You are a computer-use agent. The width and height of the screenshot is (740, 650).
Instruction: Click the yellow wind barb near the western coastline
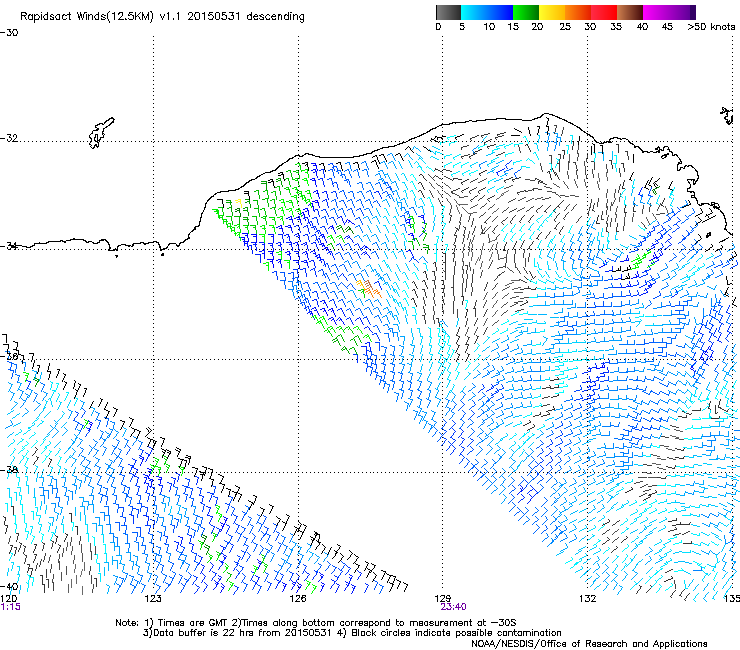(239, 203)
